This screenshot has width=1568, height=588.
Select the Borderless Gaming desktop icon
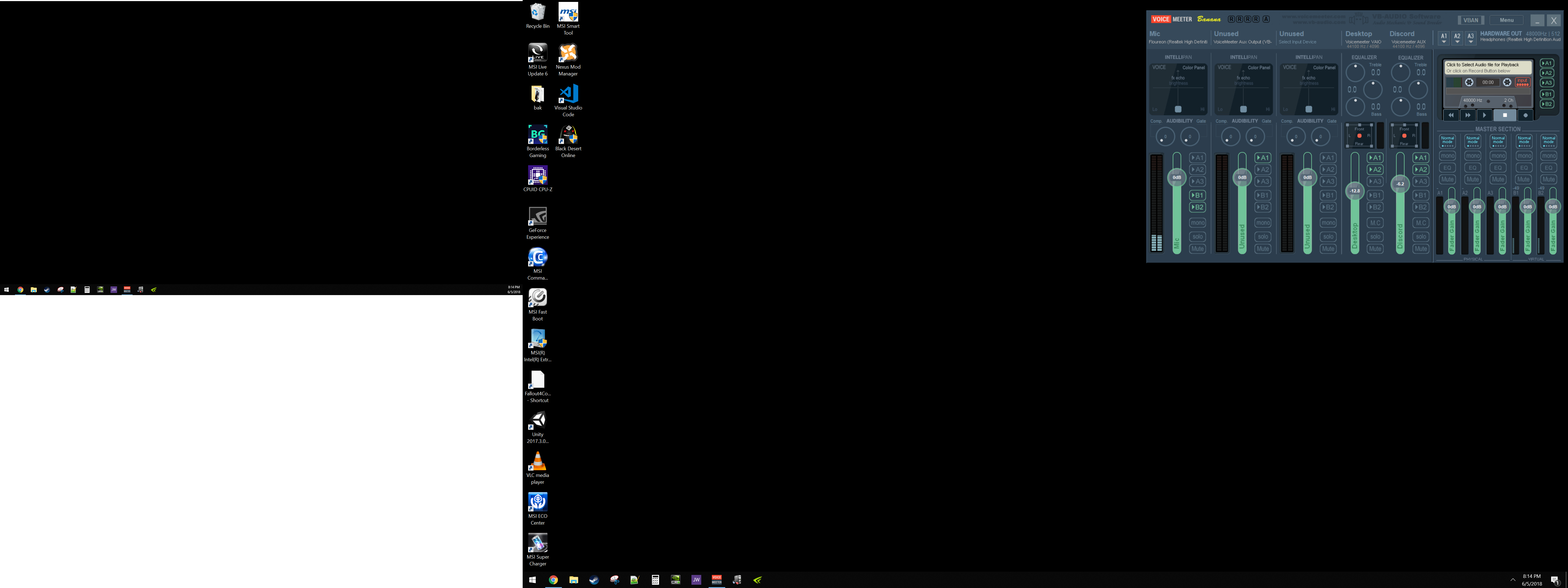click(537, 142)
